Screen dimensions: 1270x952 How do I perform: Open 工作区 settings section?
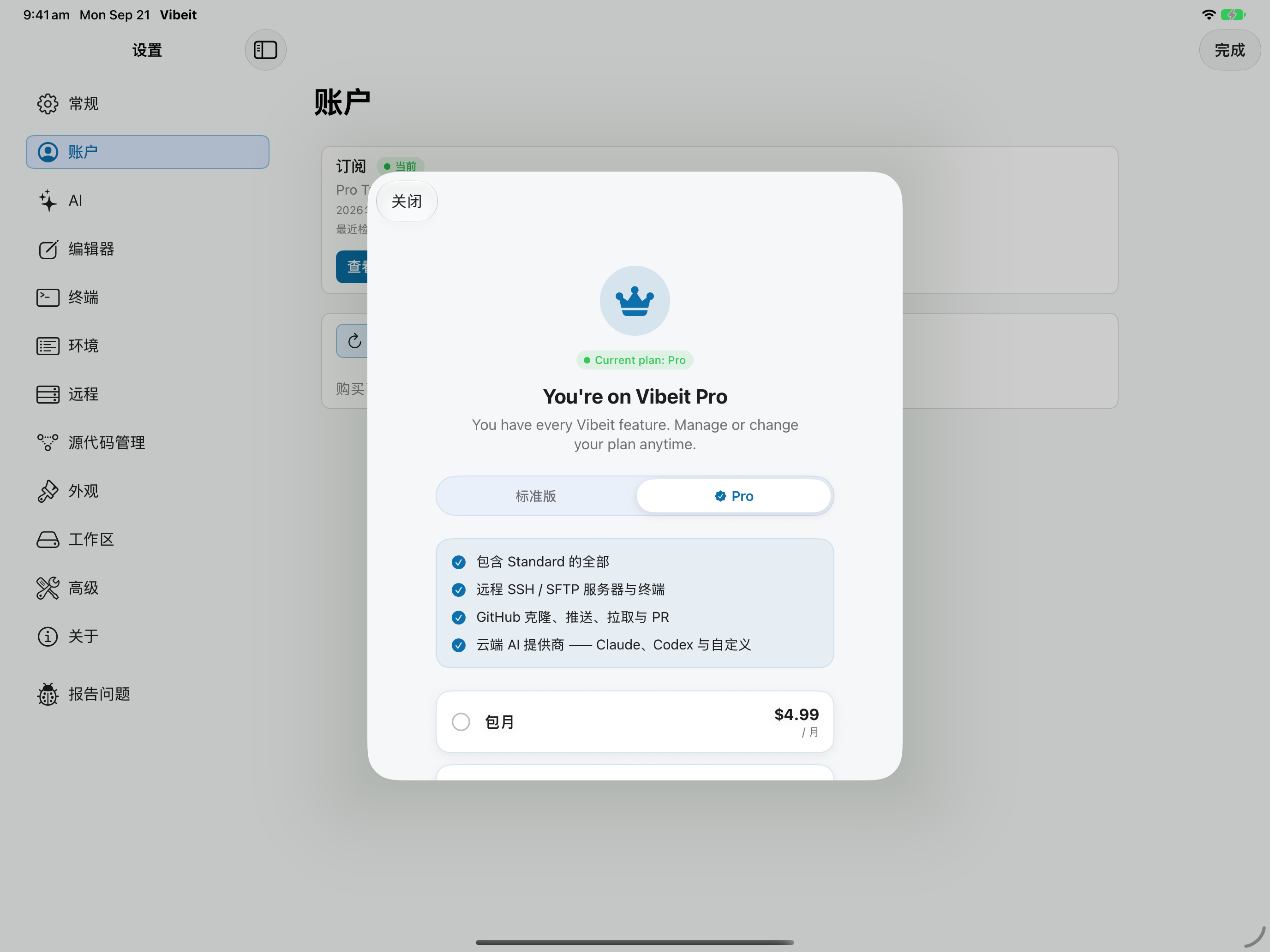tap(148, 539)
